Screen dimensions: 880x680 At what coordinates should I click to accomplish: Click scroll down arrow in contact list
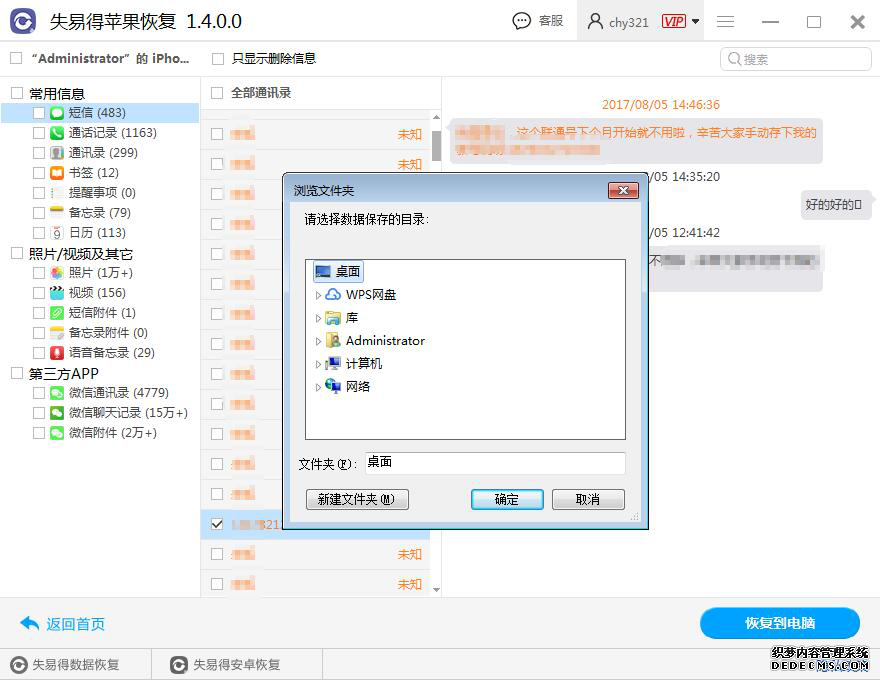436,590
